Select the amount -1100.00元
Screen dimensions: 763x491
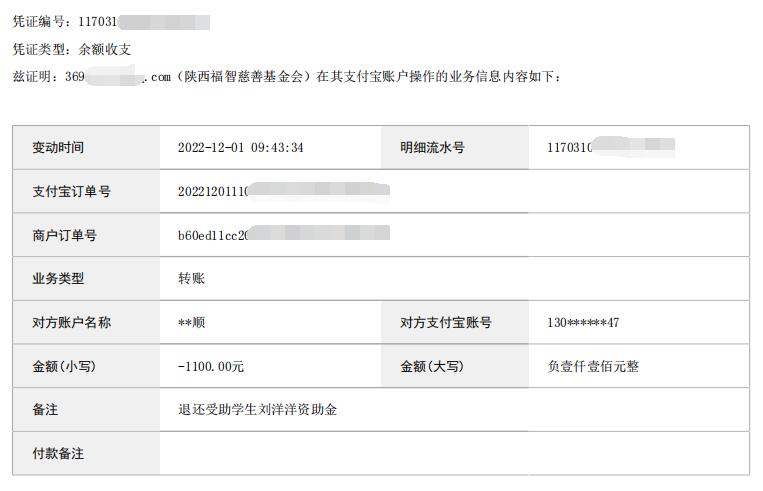coord(211,366)
